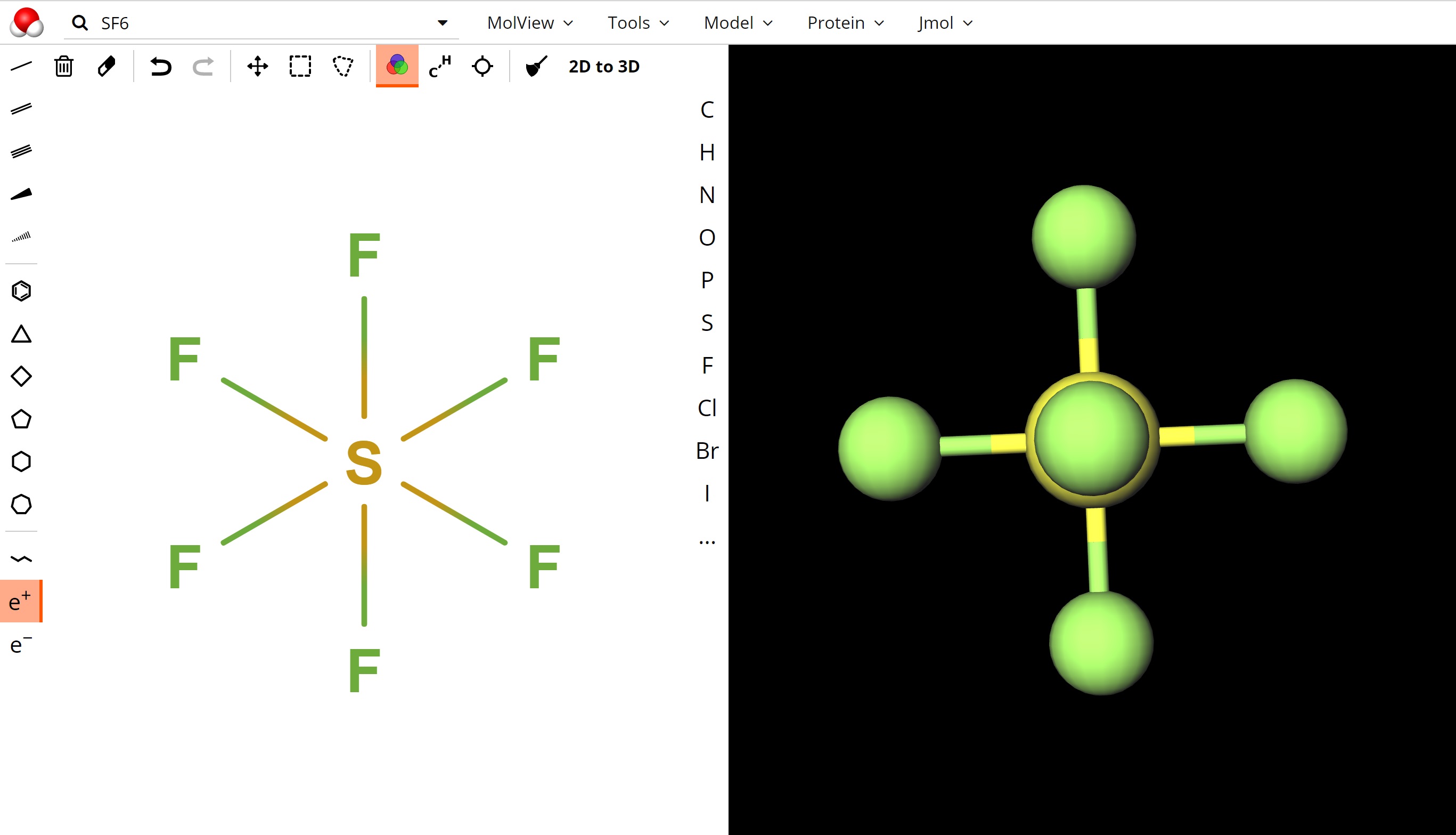Click the undo arrow icon
This screenshot has width=1456, height=835.
pos(160,67)
